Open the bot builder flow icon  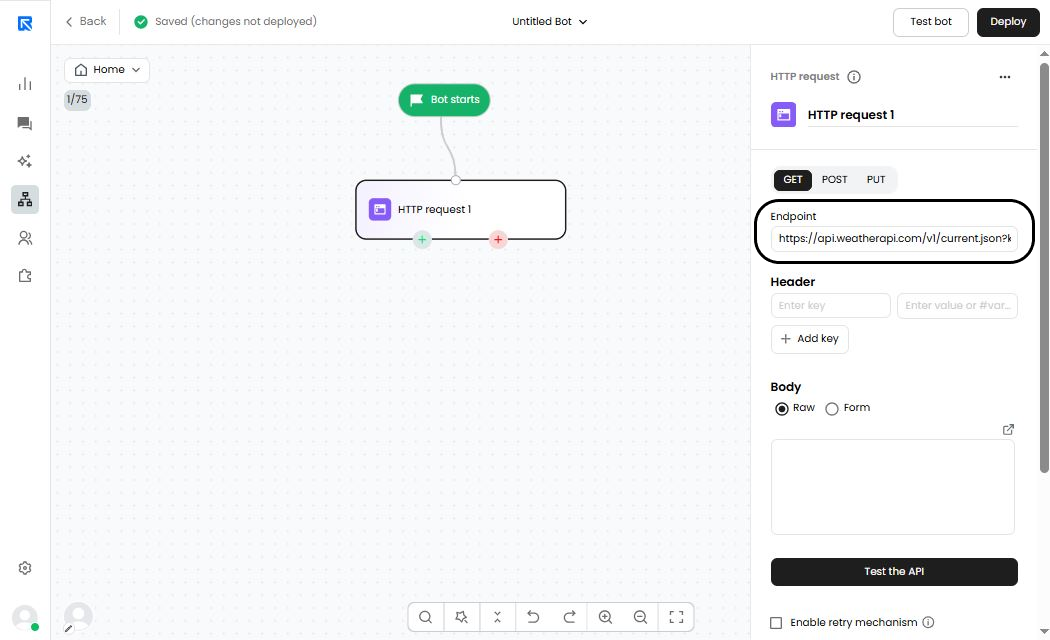(25, 199)
